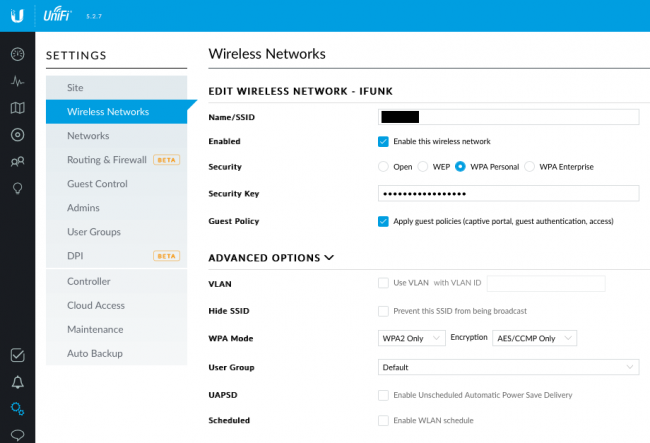Open Maintenance settings
Screen dimensions: 650x443
pyautogui.click(x=116, y=329)
